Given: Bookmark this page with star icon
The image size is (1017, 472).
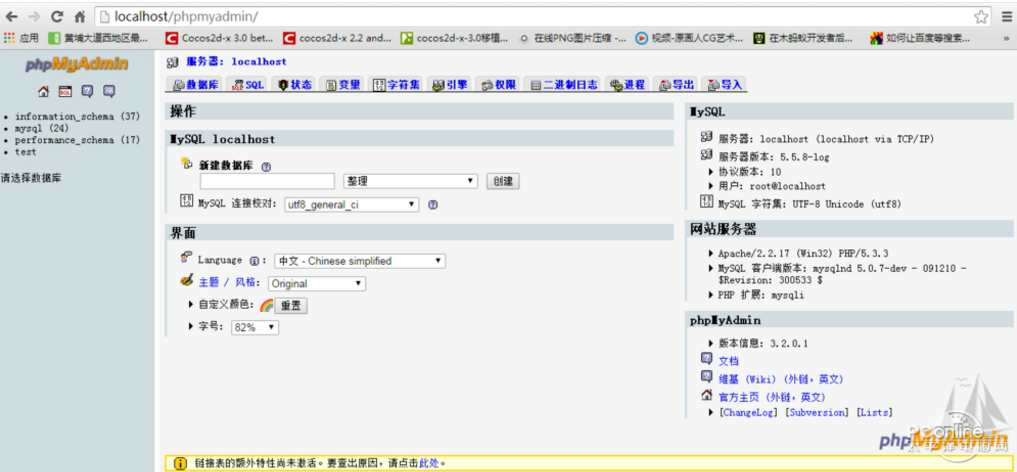Looking at the screenshot, I should click(981, 16).
